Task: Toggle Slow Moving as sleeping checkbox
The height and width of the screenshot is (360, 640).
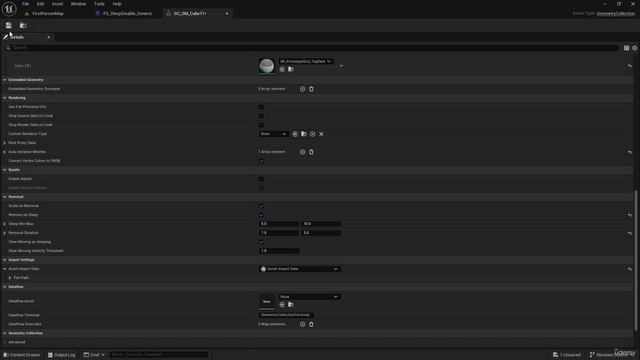Action: (261, 242)
